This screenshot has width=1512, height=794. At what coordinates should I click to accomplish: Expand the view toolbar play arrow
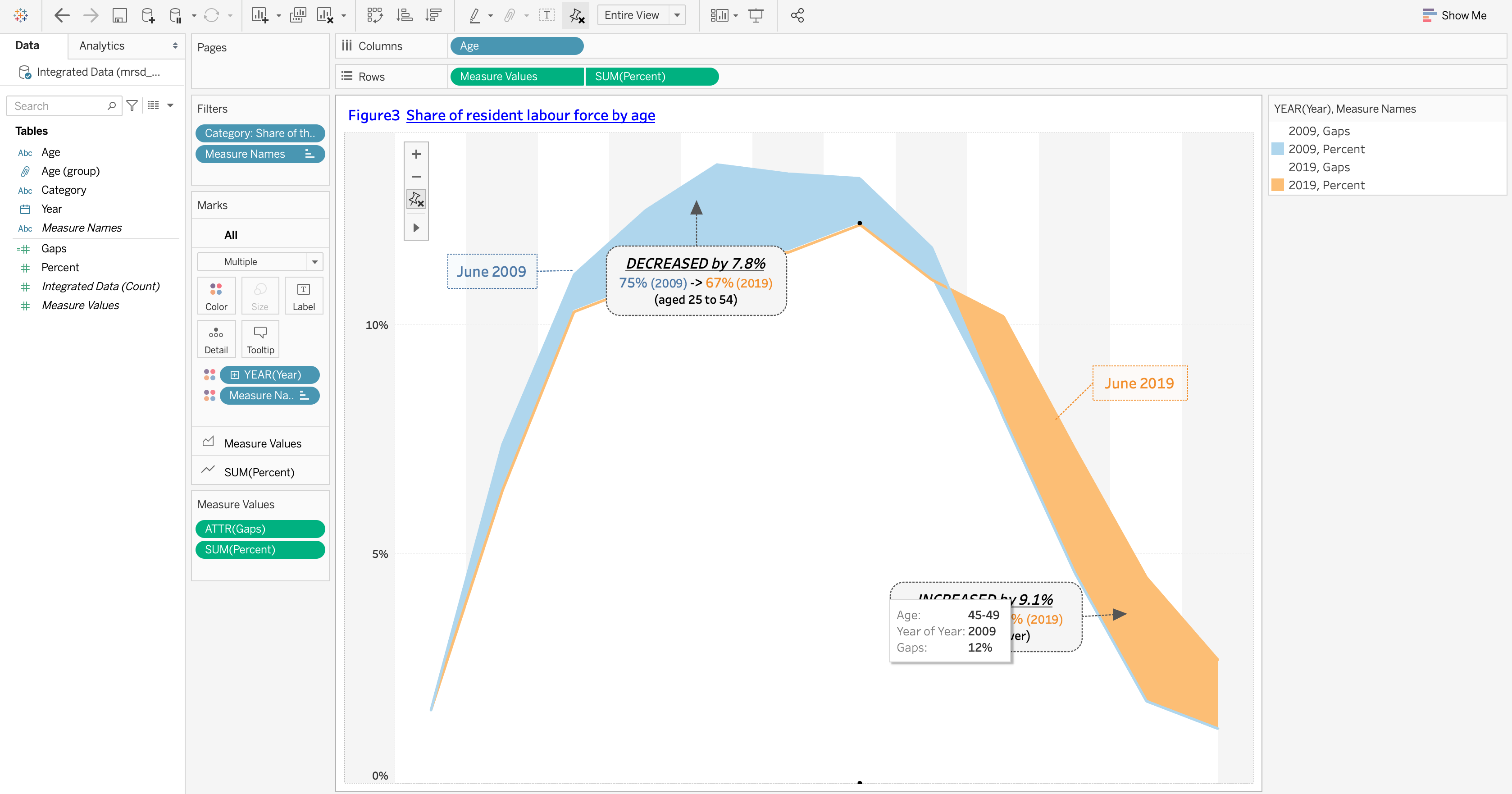point(416,228)
